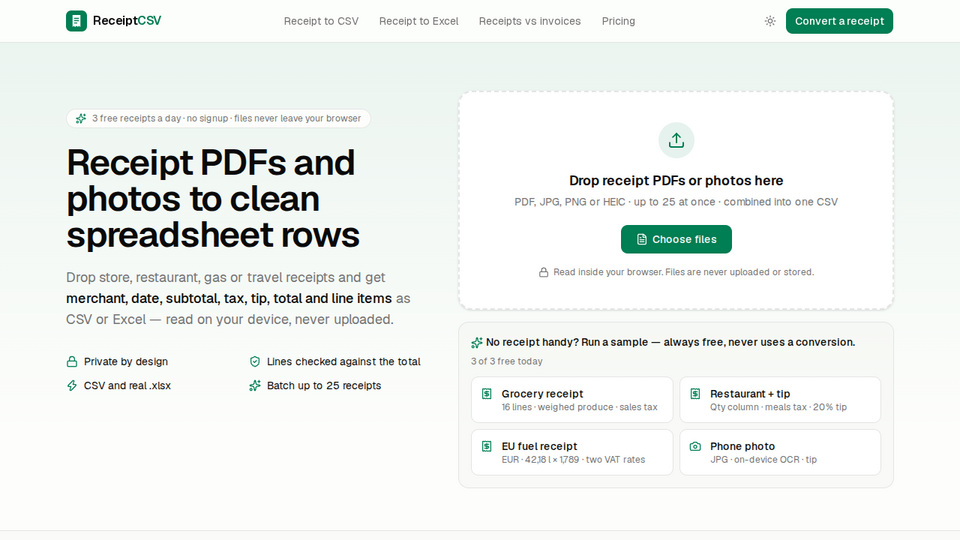
Task: Click 'Drop receipt PDFs or photos here' heading
Action: (676, 181)
